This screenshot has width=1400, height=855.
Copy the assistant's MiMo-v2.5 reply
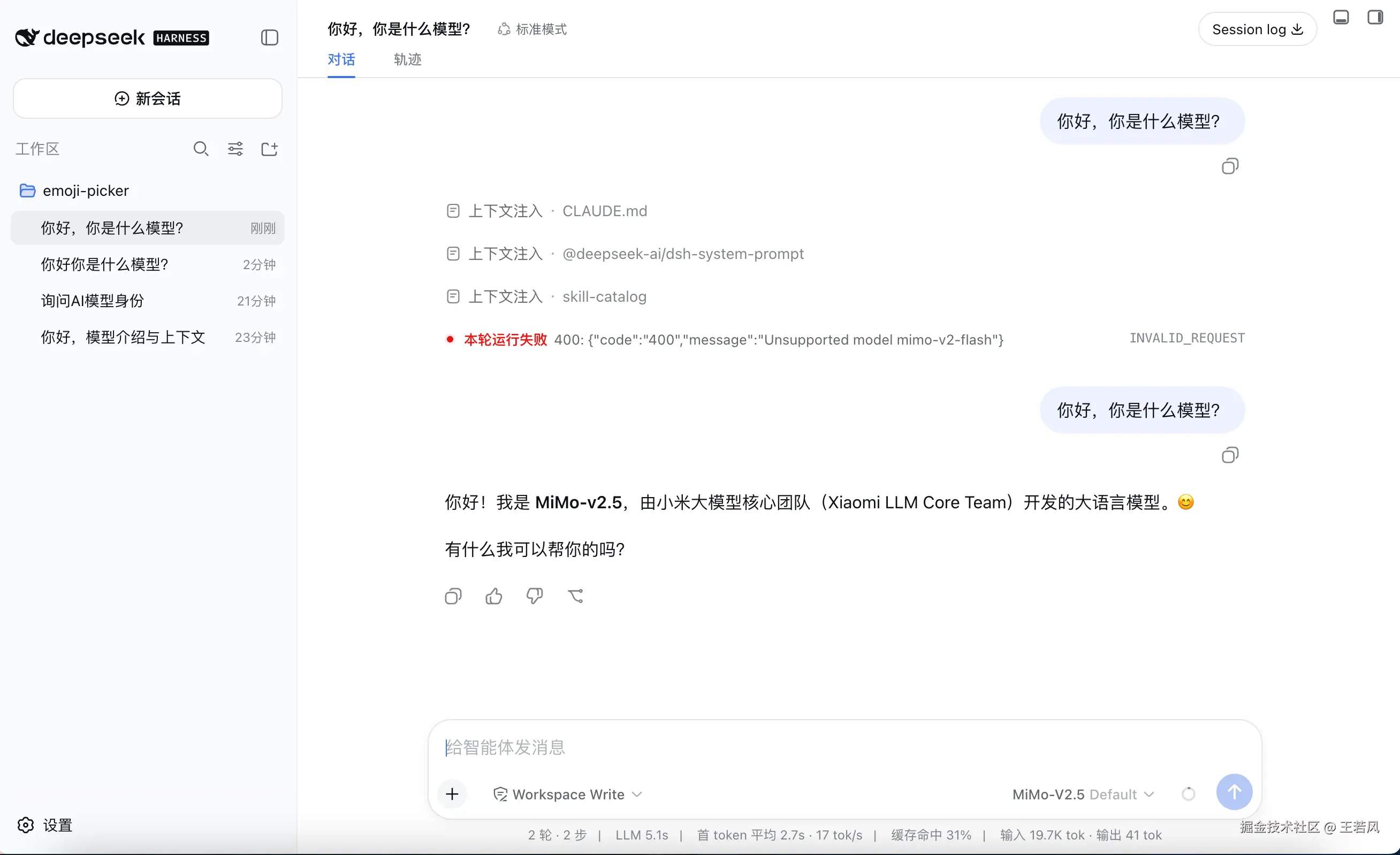tap(453, 596)
